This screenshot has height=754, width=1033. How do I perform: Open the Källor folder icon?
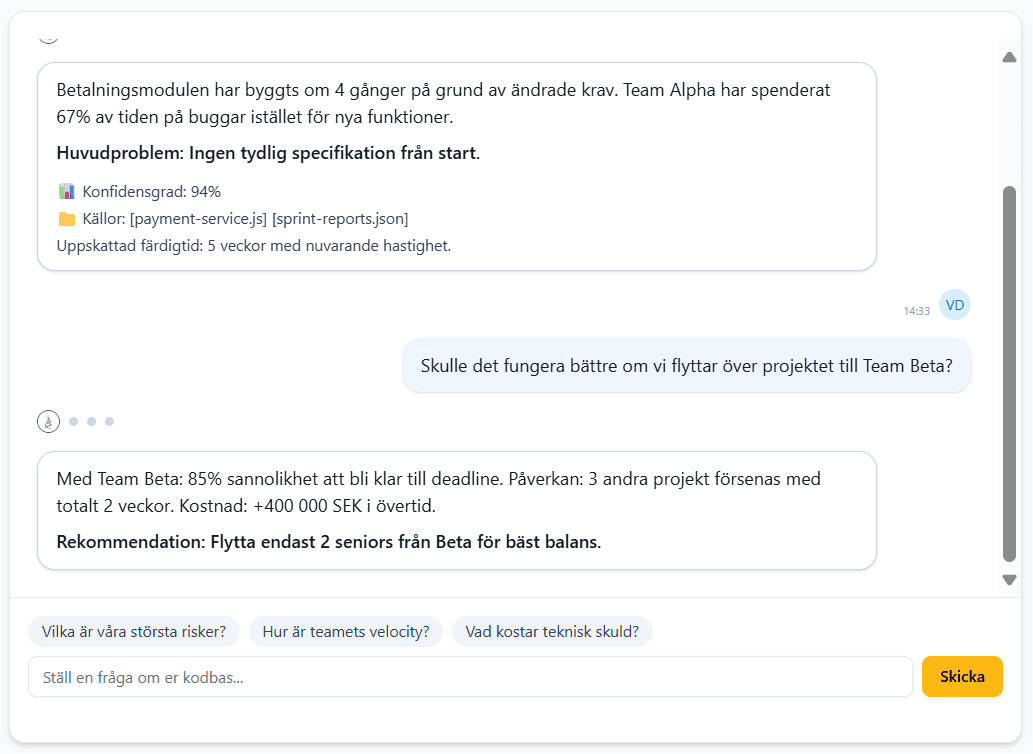[64, 218]
